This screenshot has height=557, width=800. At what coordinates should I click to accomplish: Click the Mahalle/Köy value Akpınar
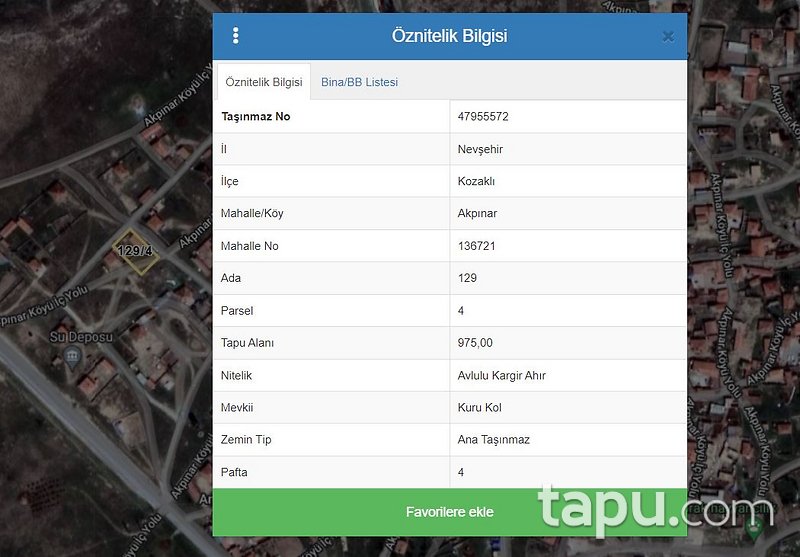477,213
